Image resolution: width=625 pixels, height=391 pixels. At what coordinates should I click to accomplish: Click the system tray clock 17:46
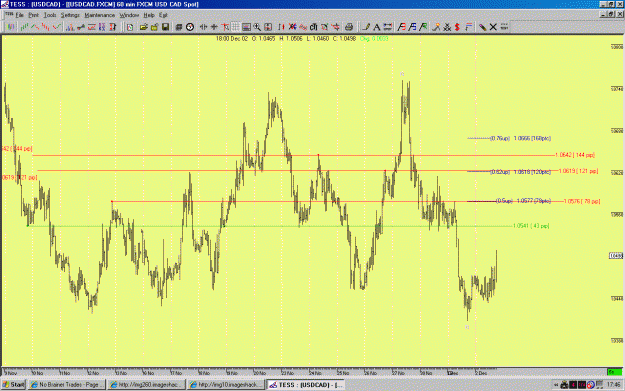pyautogui.click(x=613, y=385)
